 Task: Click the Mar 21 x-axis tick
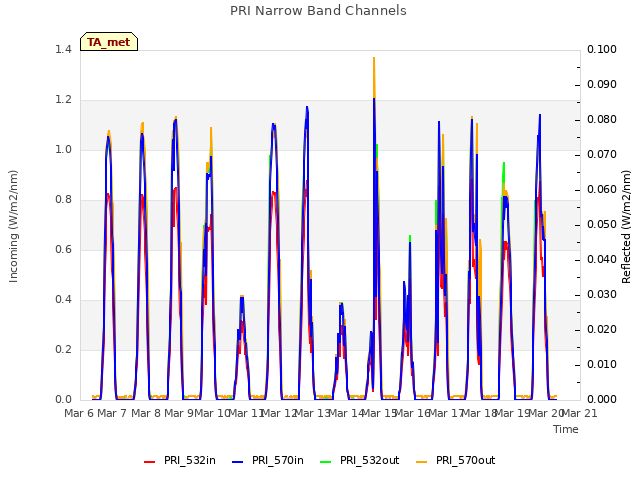click(580, 413)
